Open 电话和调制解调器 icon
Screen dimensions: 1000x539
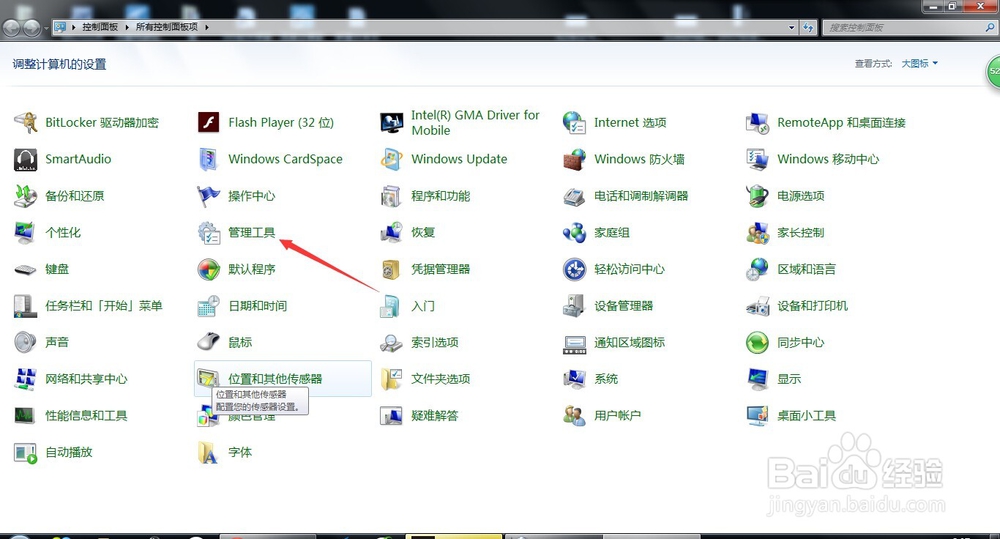[x=574, y=196]
